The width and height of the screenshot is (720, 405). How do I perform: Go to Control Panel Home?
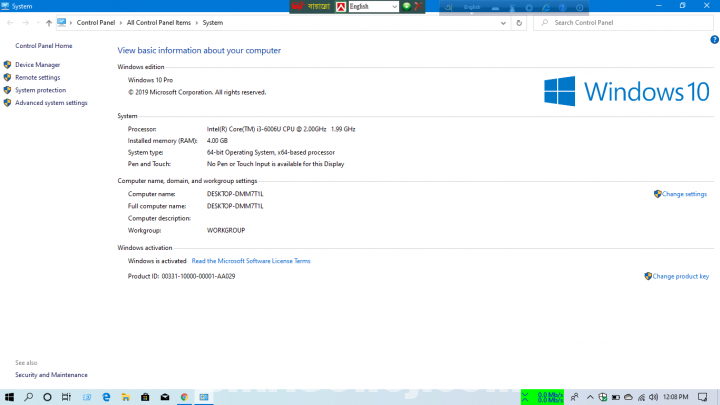(44, 46)
